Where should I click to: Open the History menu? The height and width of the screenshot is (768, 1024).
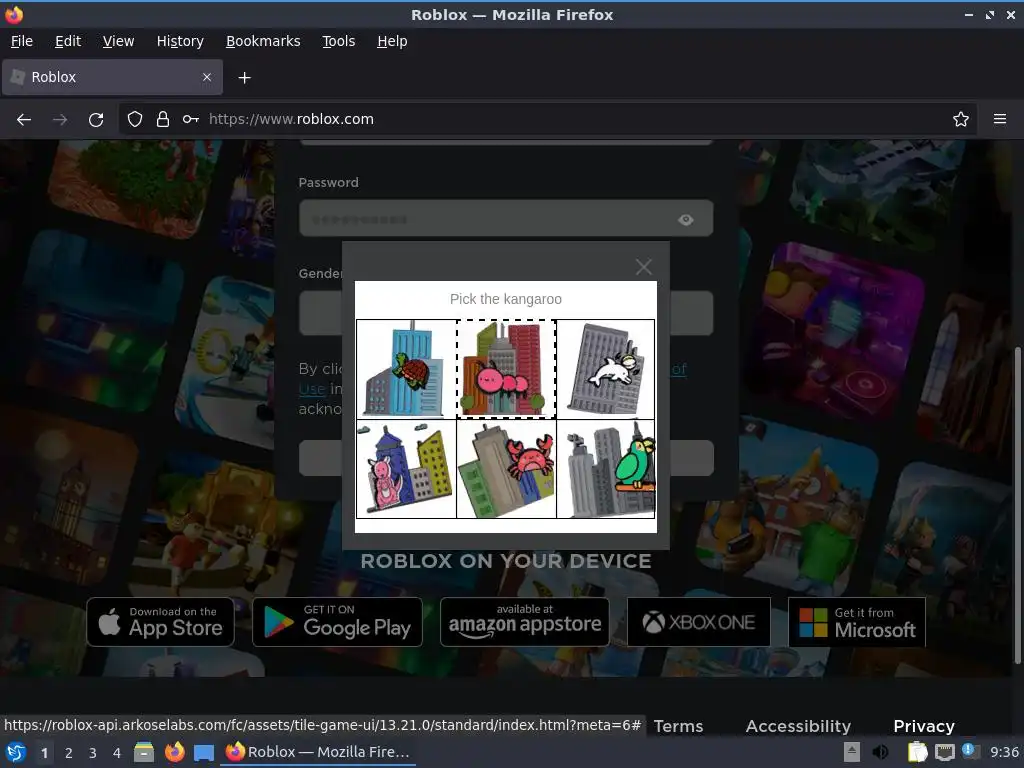(x=180, y=41)
